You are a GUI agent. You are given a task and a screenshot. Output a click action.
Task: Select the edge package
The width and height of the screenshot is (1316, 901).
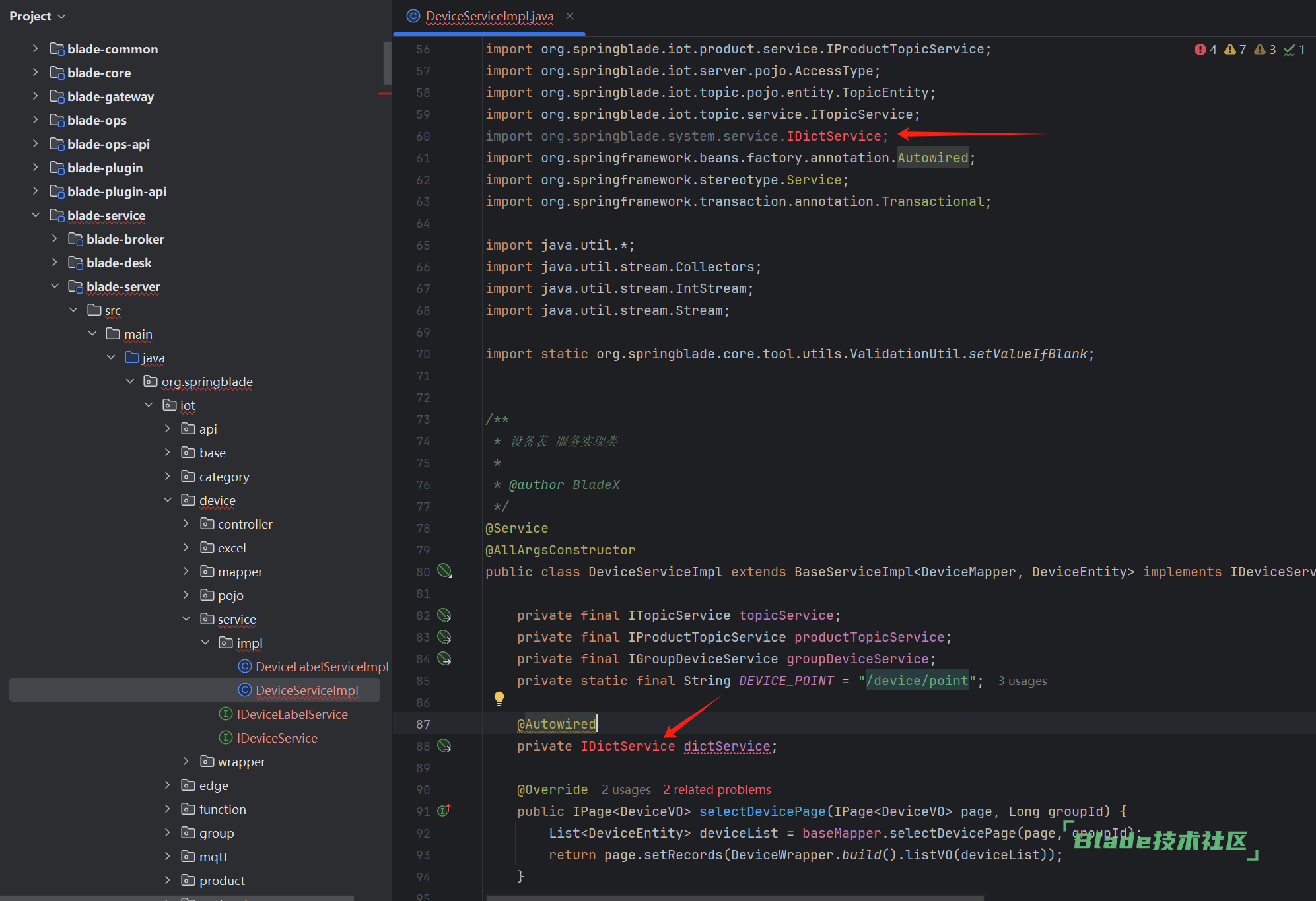point(213,785)
